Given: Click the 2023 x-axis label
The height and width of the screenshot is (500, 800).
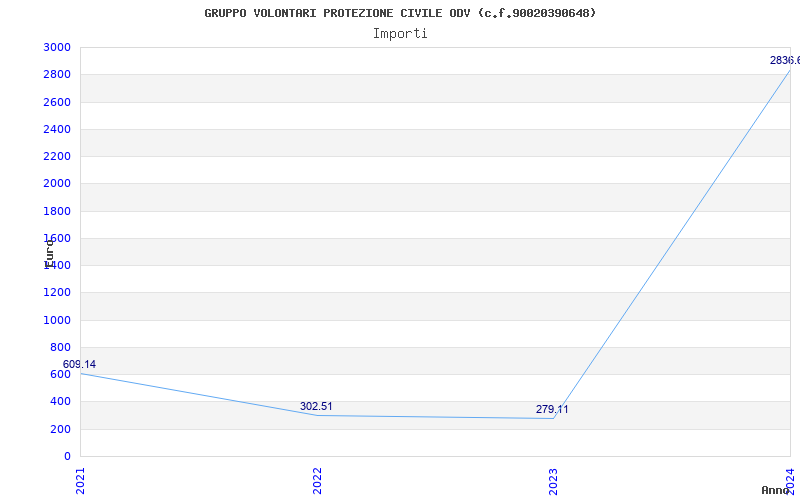Looking at the screenshot, I should coord(554,481).
